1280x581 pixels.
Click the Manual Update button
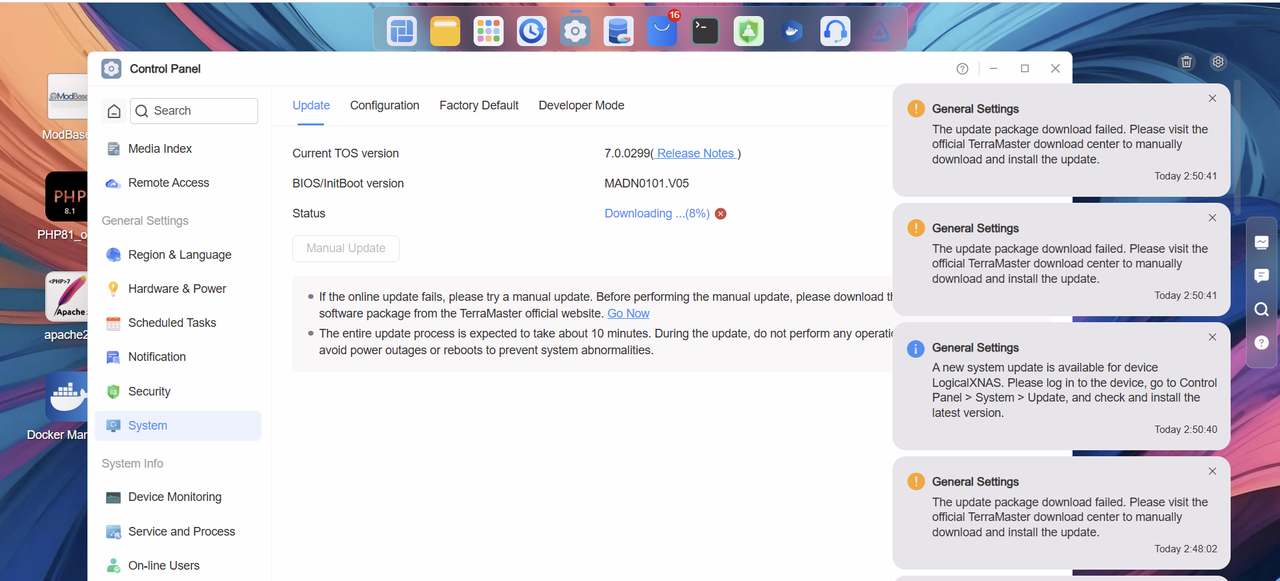coord(346,248)
